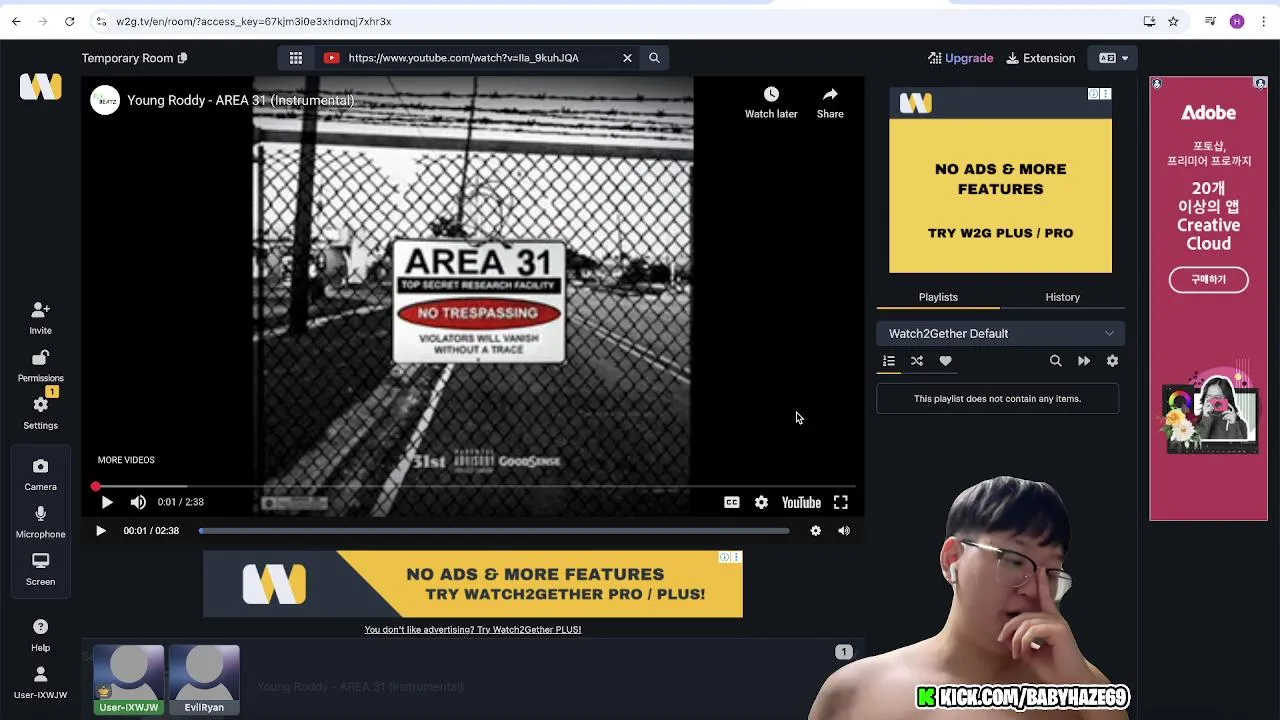Click the browser address bar URL
Image resolution: width=1280 pixels, height=720 pixels.
tap(254, 21)
